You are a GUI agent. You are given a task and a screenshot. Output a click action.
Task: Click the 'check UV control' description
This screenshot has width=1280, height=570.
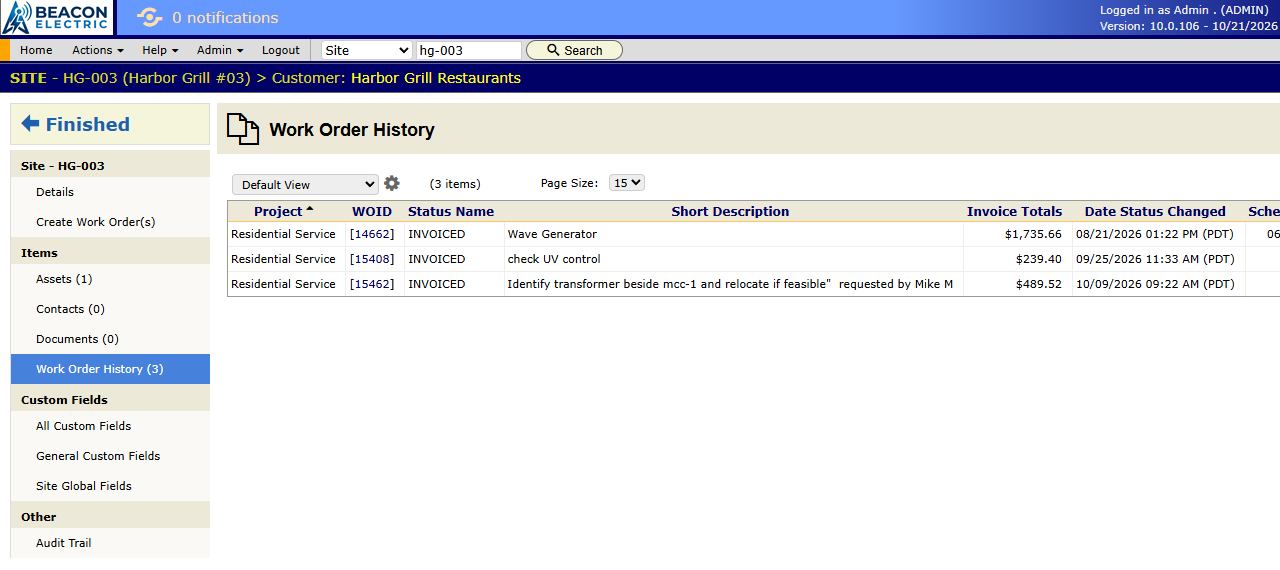[554, 259]
